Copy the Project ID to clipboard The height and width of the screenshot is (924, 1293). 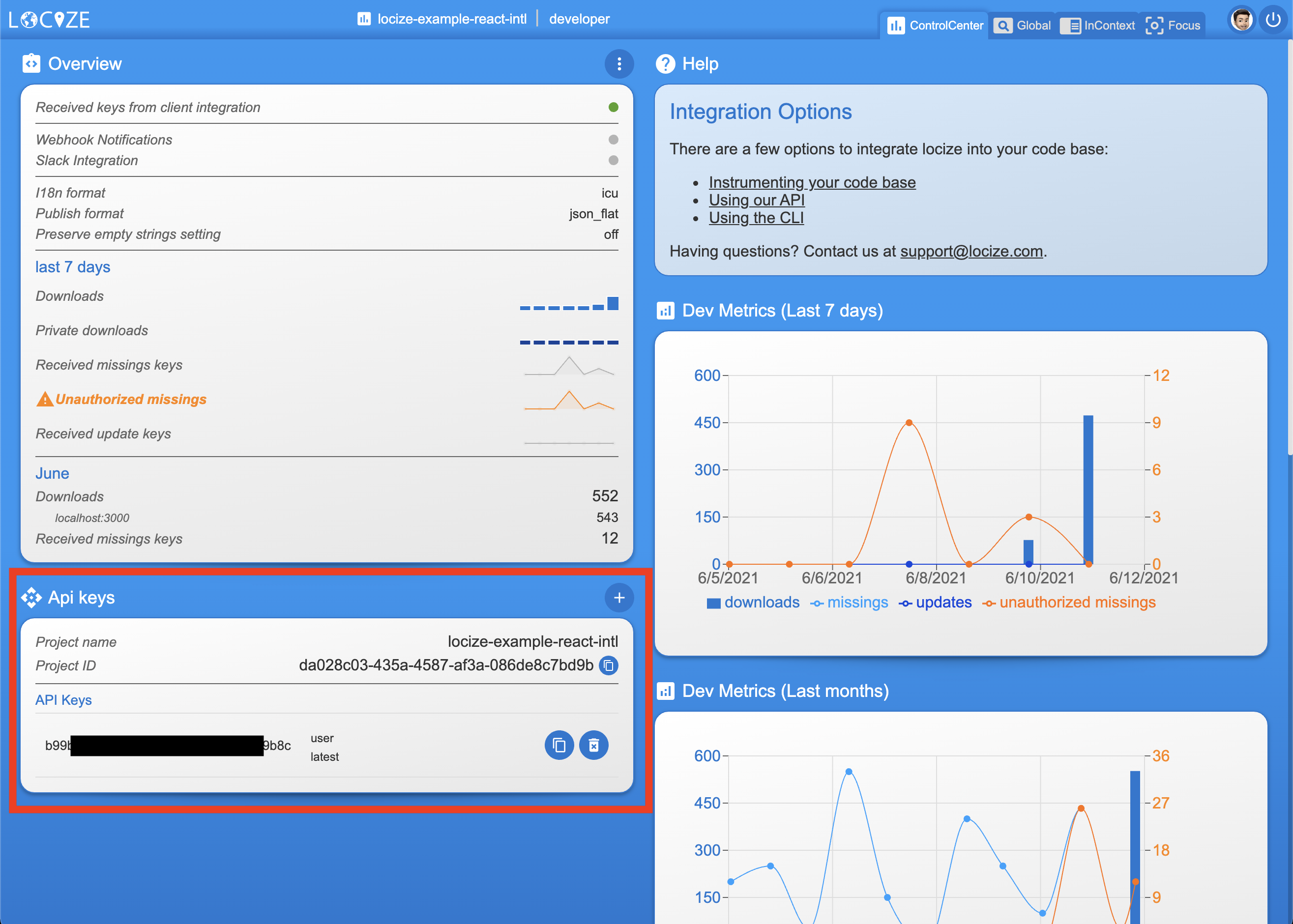point(609,665)
